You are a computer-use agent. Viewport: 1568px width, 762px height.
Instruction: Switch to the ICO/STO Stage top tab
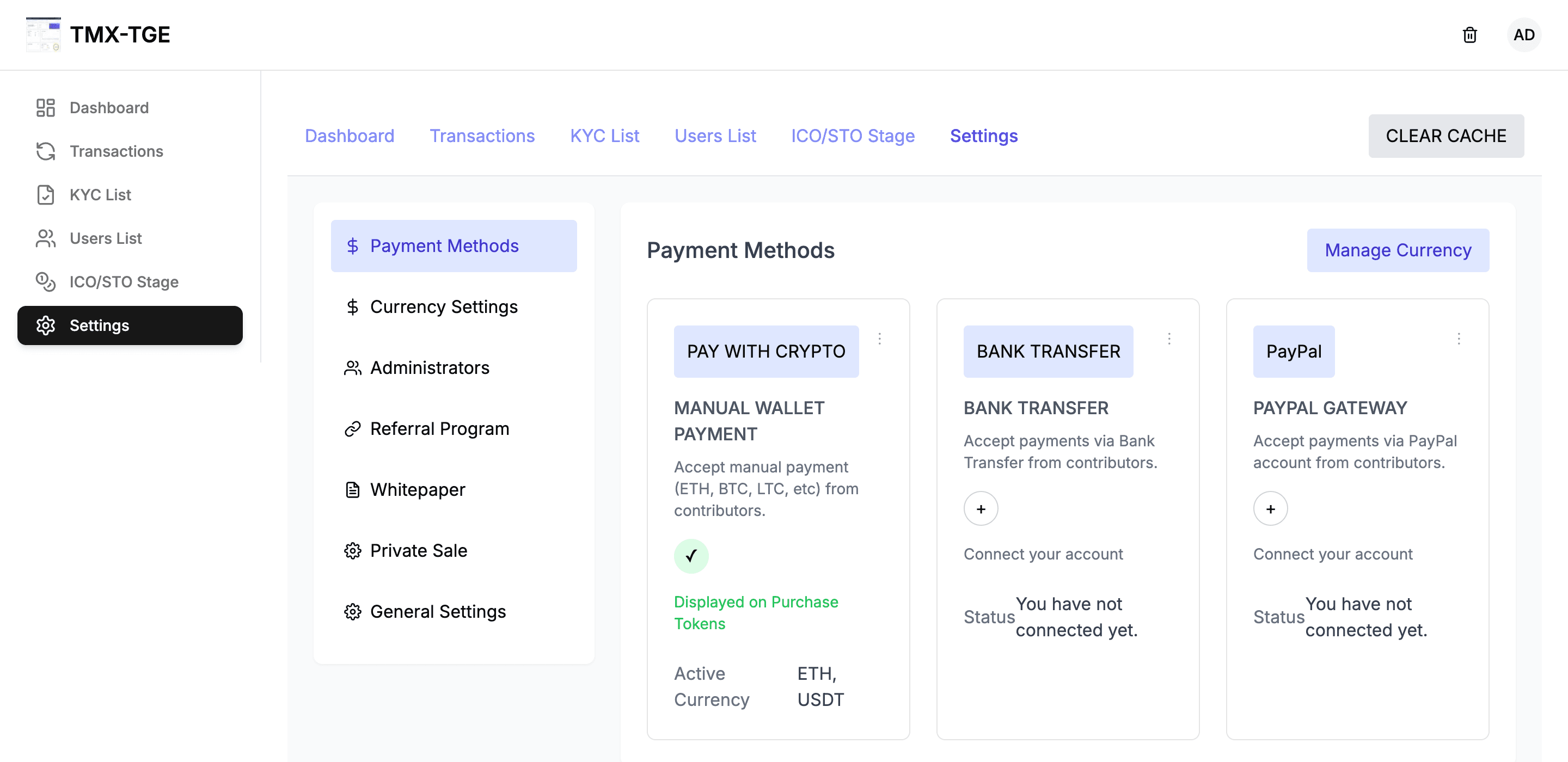pyautogui.click(x=853, y=136)
